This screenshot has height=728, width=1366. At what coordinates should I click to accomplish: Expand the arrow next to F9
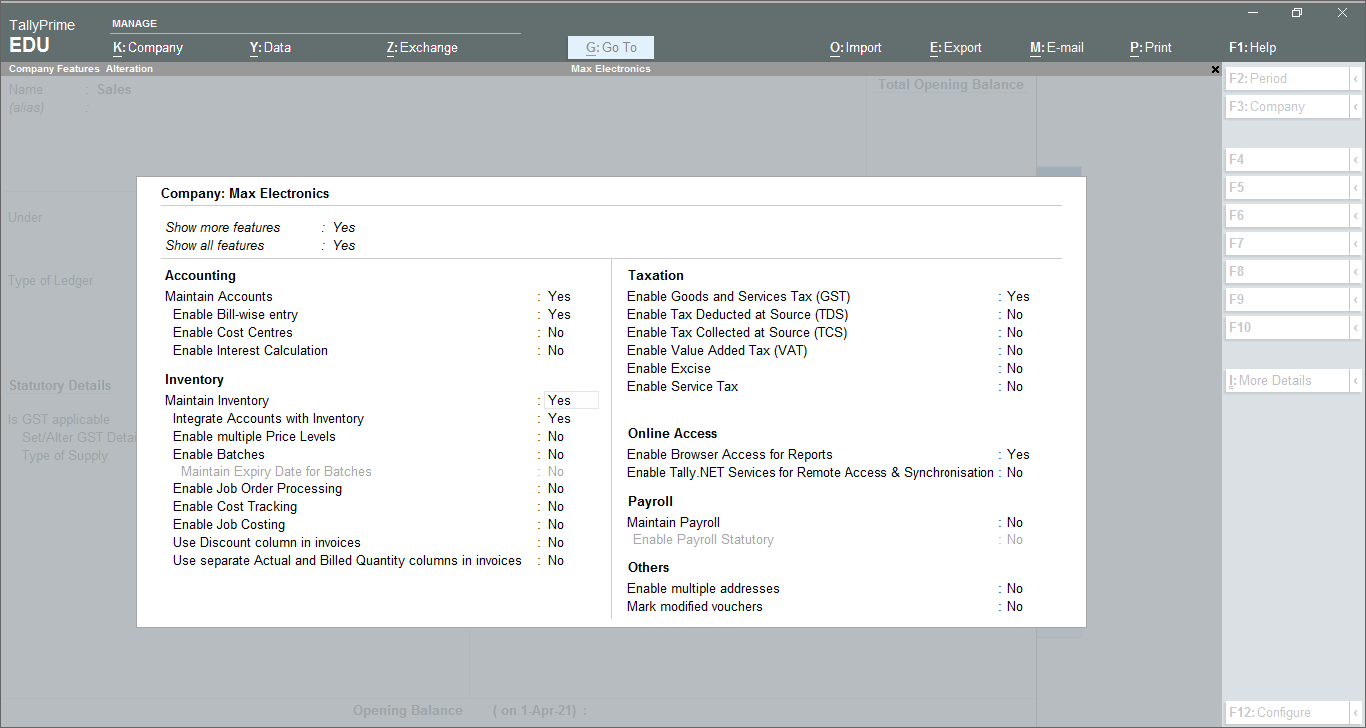coord(1356,300)
